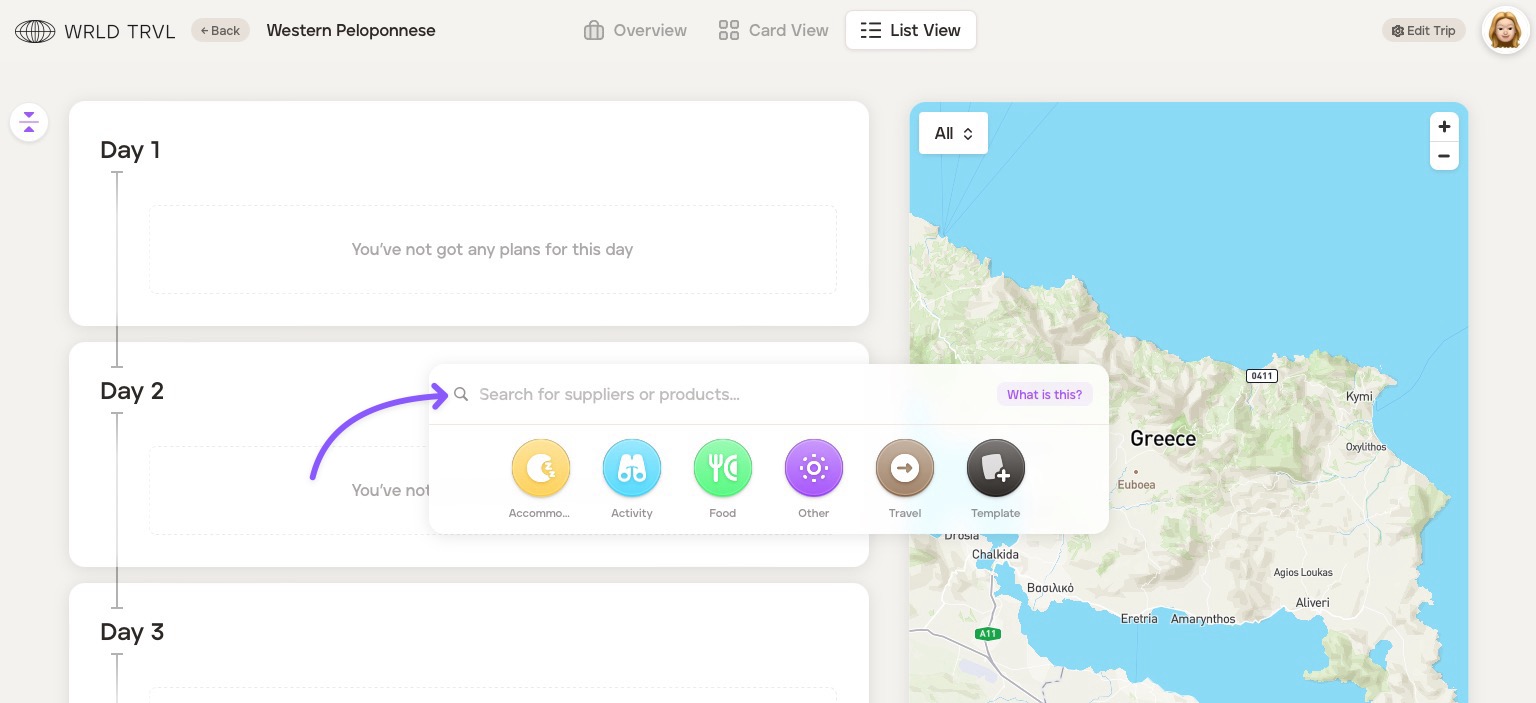
Task: Choose the brown Travel arrow icon
Action: 904,468
